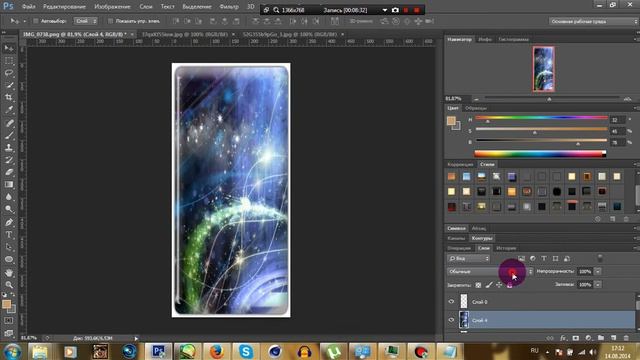
Task: Select the Gradient tool
Action: [9, 184]
